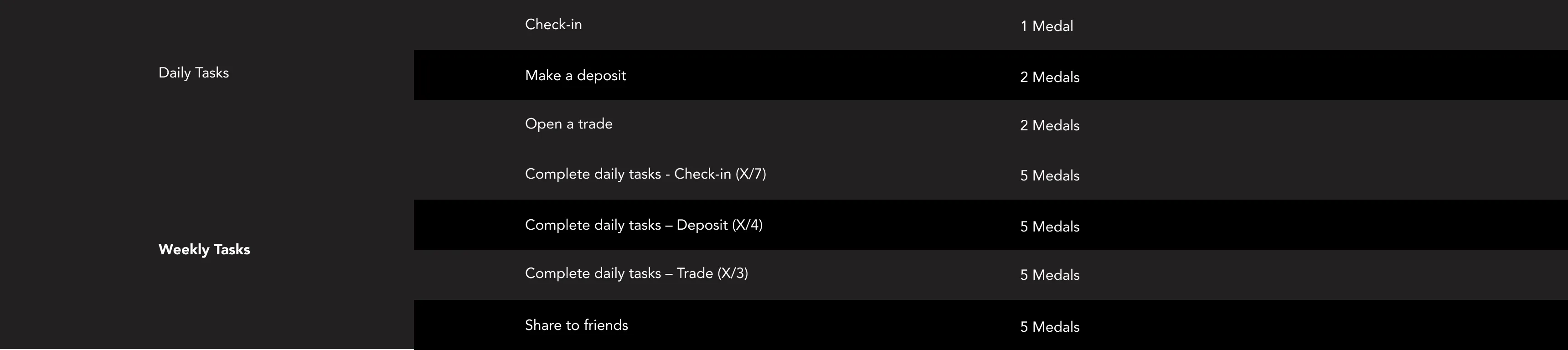The image size is (1568, 350).
Task: Select the Open a trade task
Action: click(x=568, y=124)
